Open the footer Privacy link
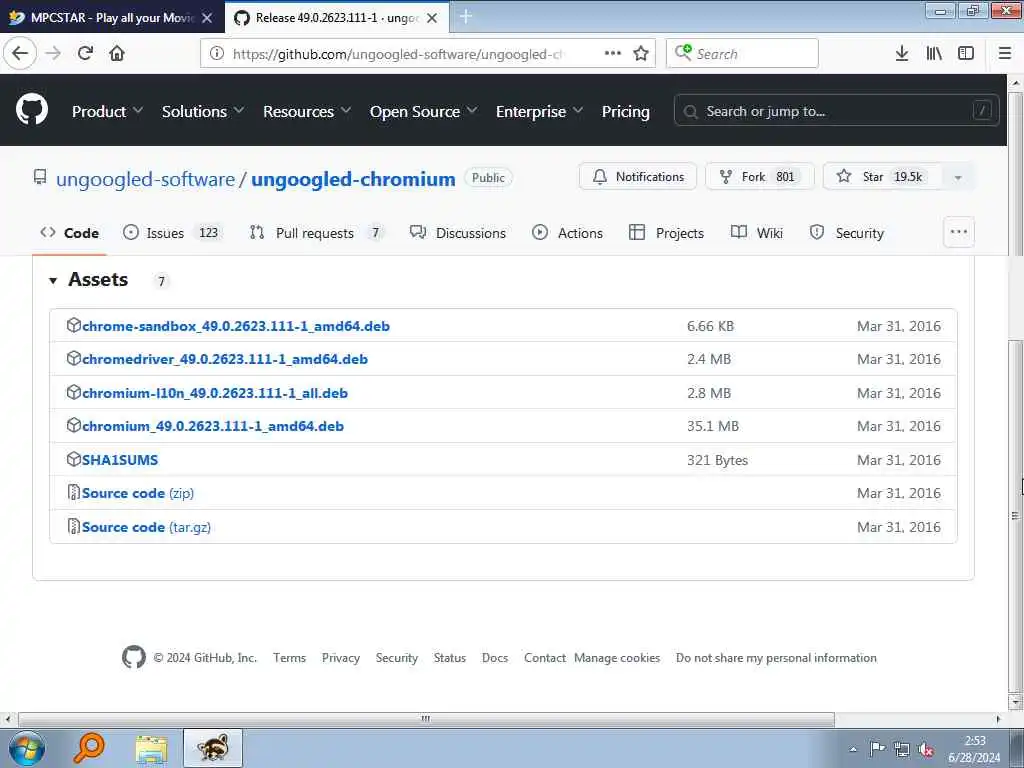This screenshot has width=1024, height=768. 341,658
